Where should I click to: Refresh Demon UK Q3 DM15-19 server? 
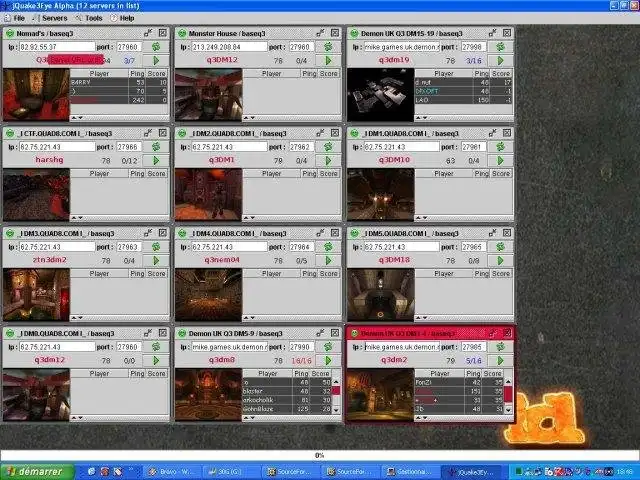(500, 47)
